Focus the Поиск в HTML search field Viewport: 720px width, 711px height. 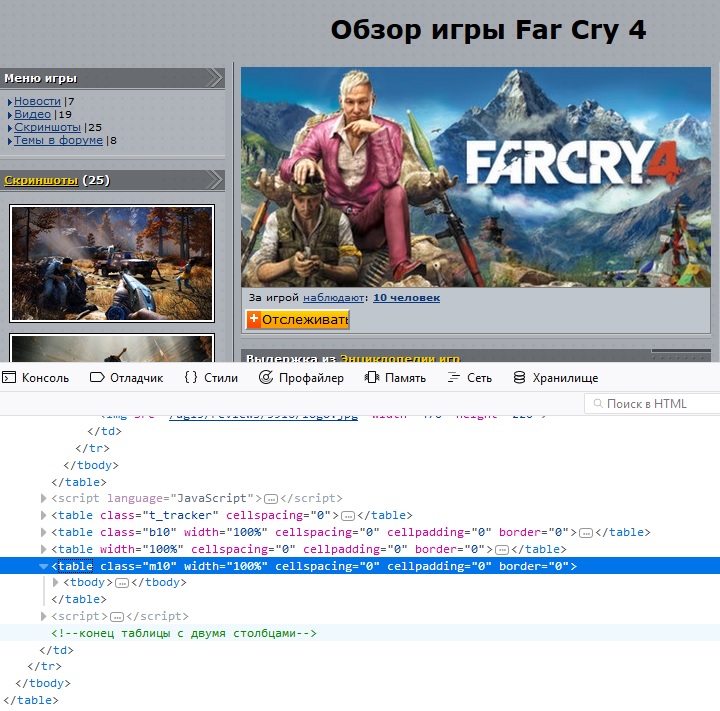point(652,404)
